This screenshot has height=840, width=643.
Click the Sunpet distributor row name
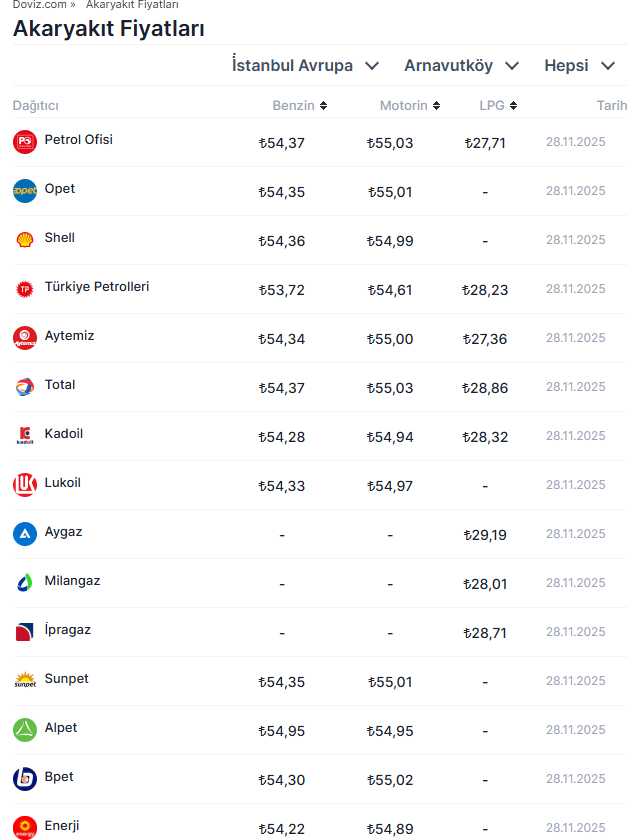point(66,679)
